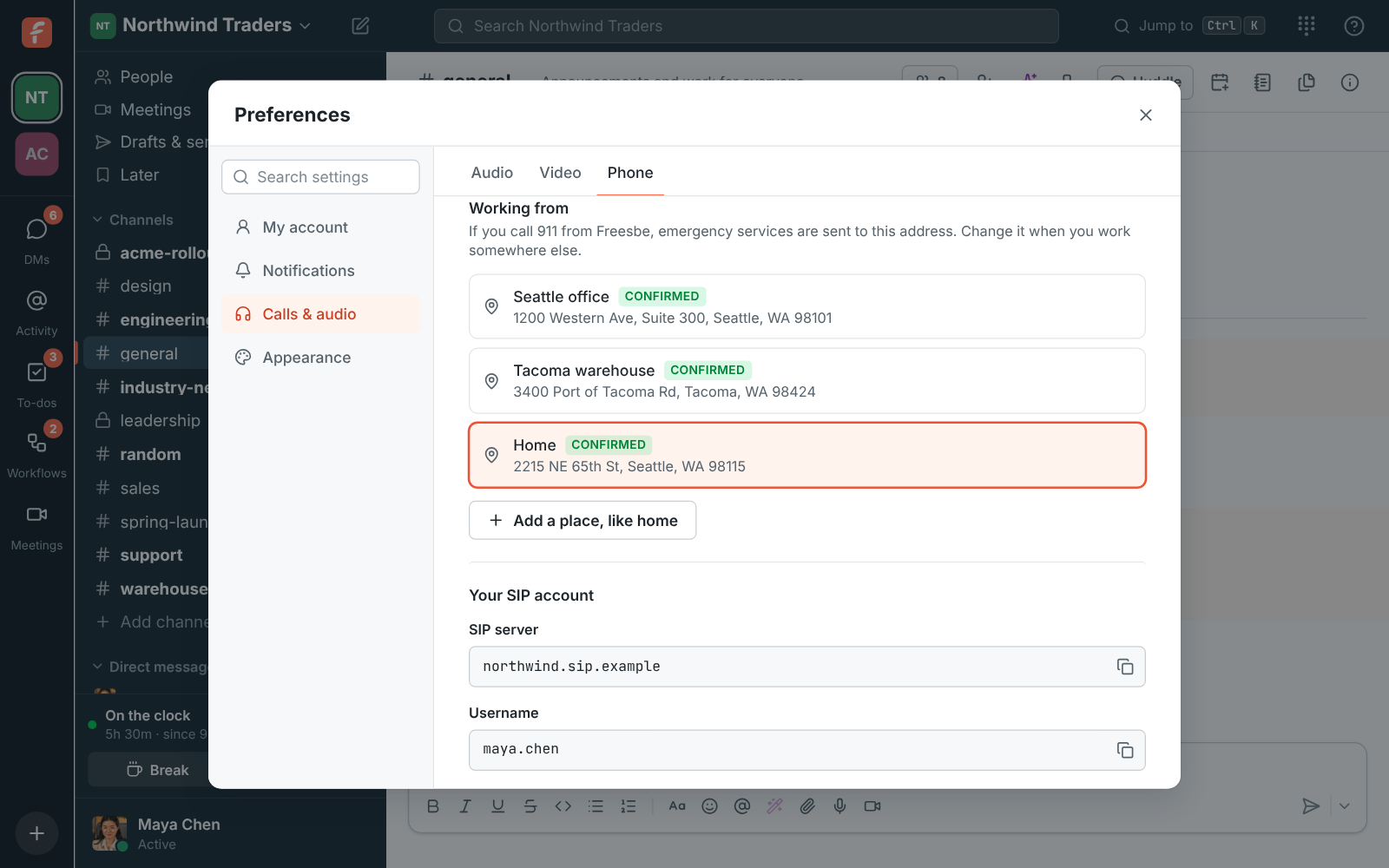Switch to the Audio tab
1389x868 pixels.
[492, 173]
